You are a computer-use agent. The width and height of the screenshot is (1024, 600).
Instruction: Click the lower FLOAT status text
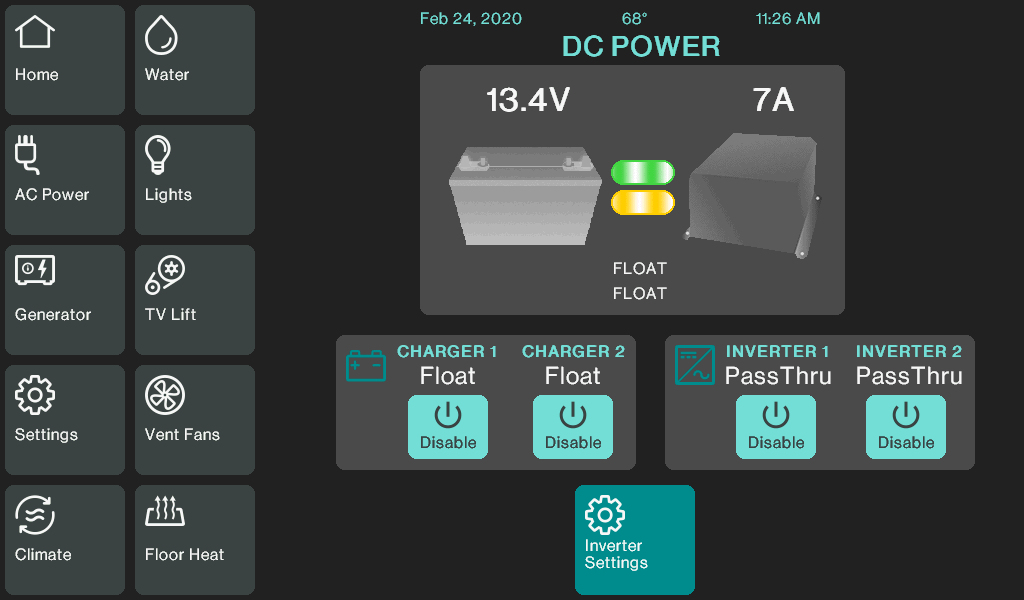coord(640,293)
